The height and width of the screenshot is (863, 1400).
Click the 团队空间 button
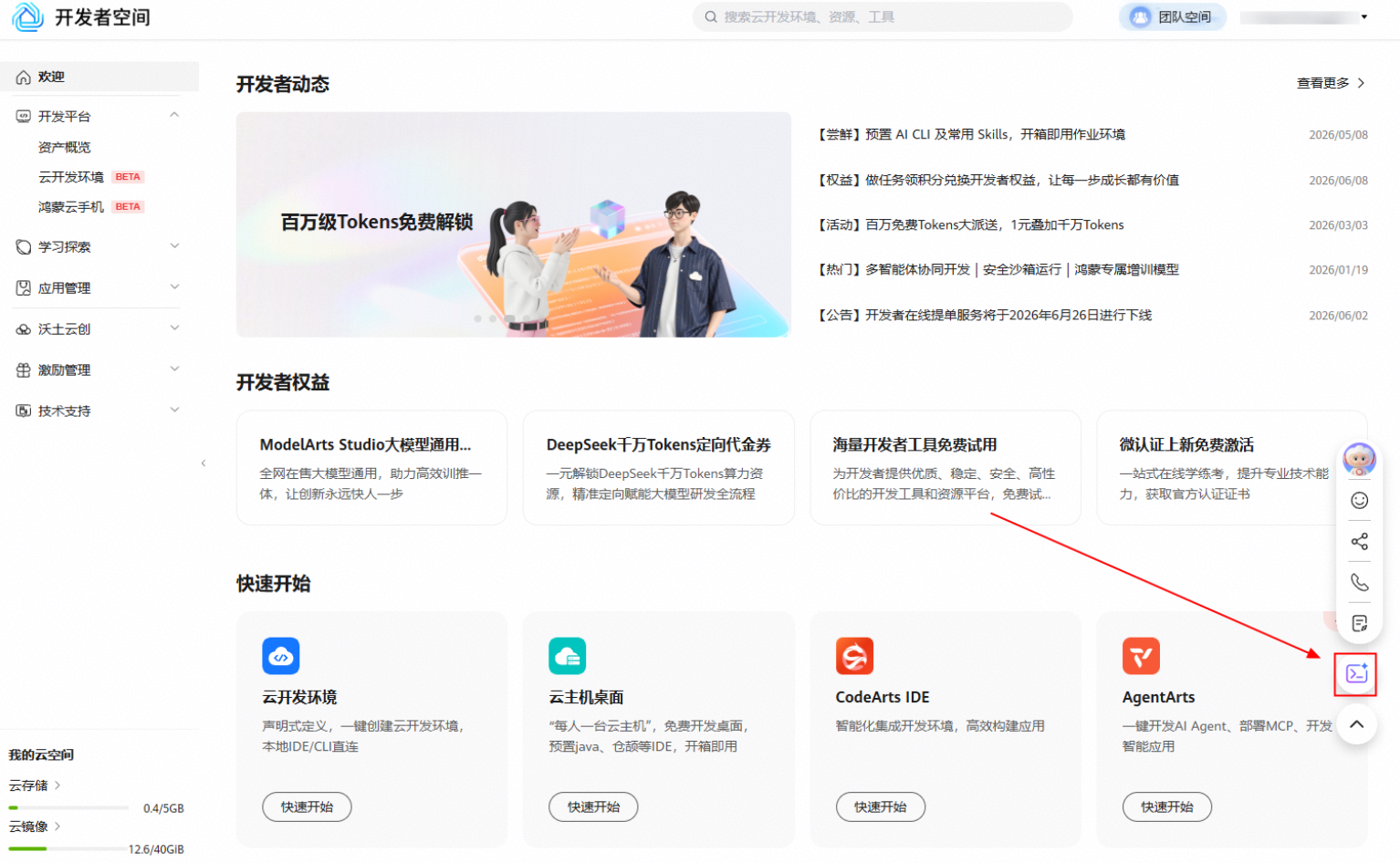1173,16
